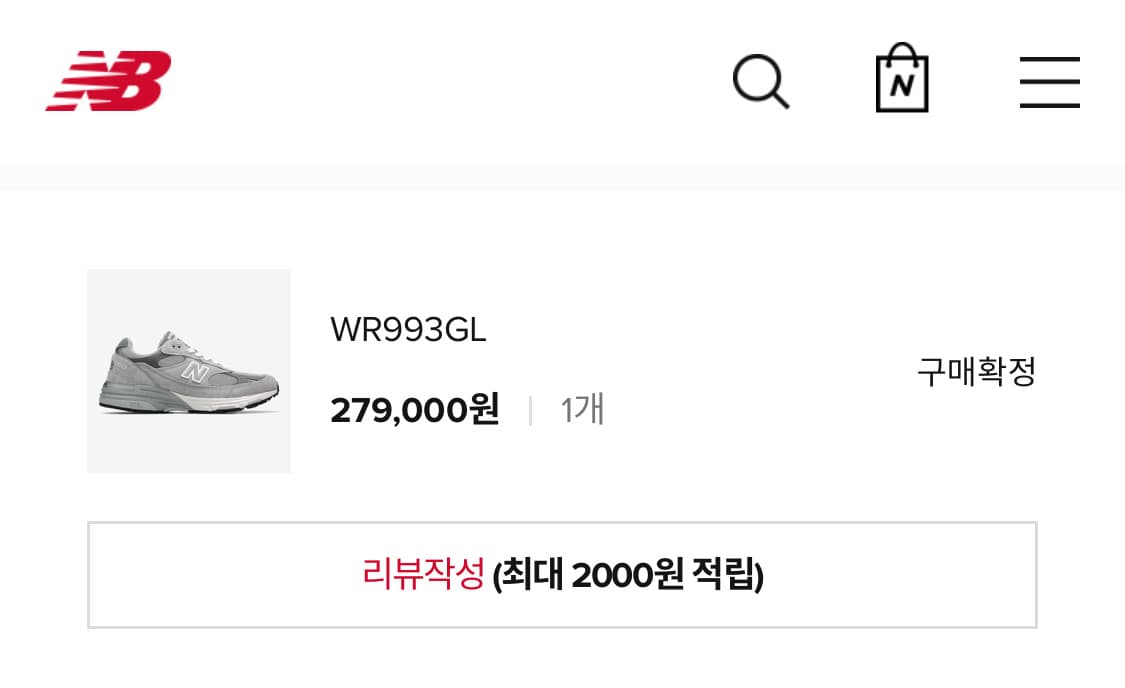Open the WR993GL product name
This screenshot has width=1125, height=688.
pyautogui.click(x=407, y=330)
